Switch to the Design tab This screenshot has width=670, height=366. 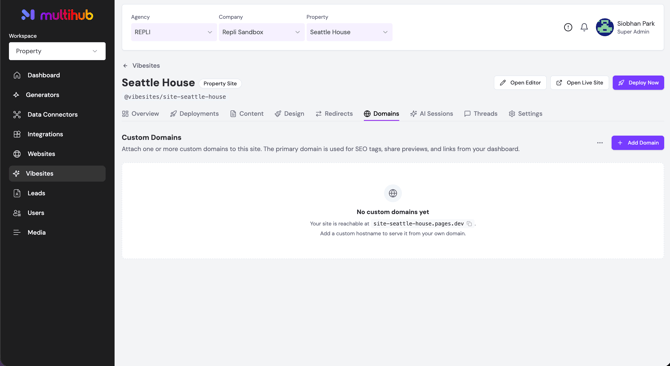click(x=289, y=114)
